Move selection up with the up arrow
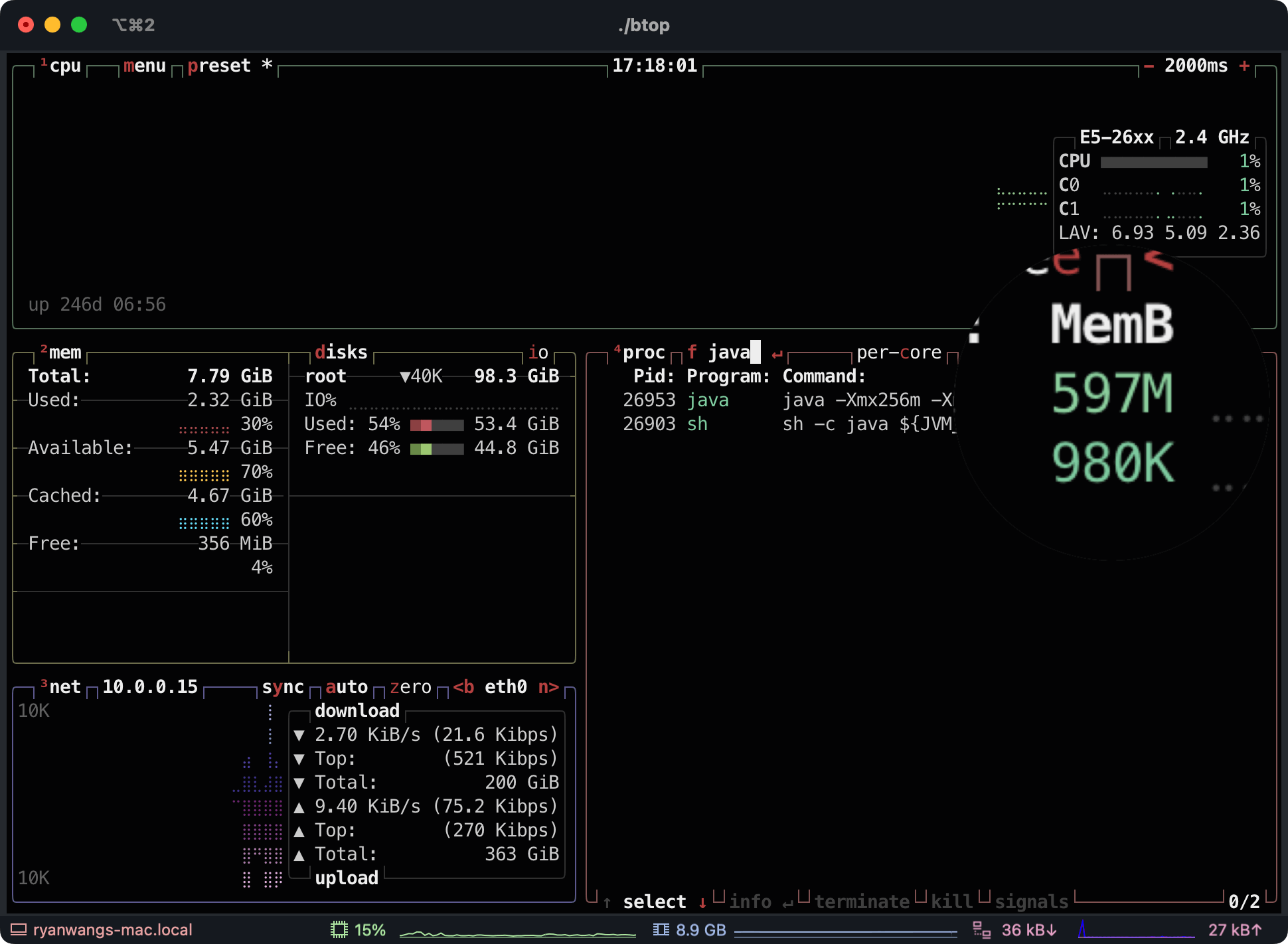 click(607, 903)
